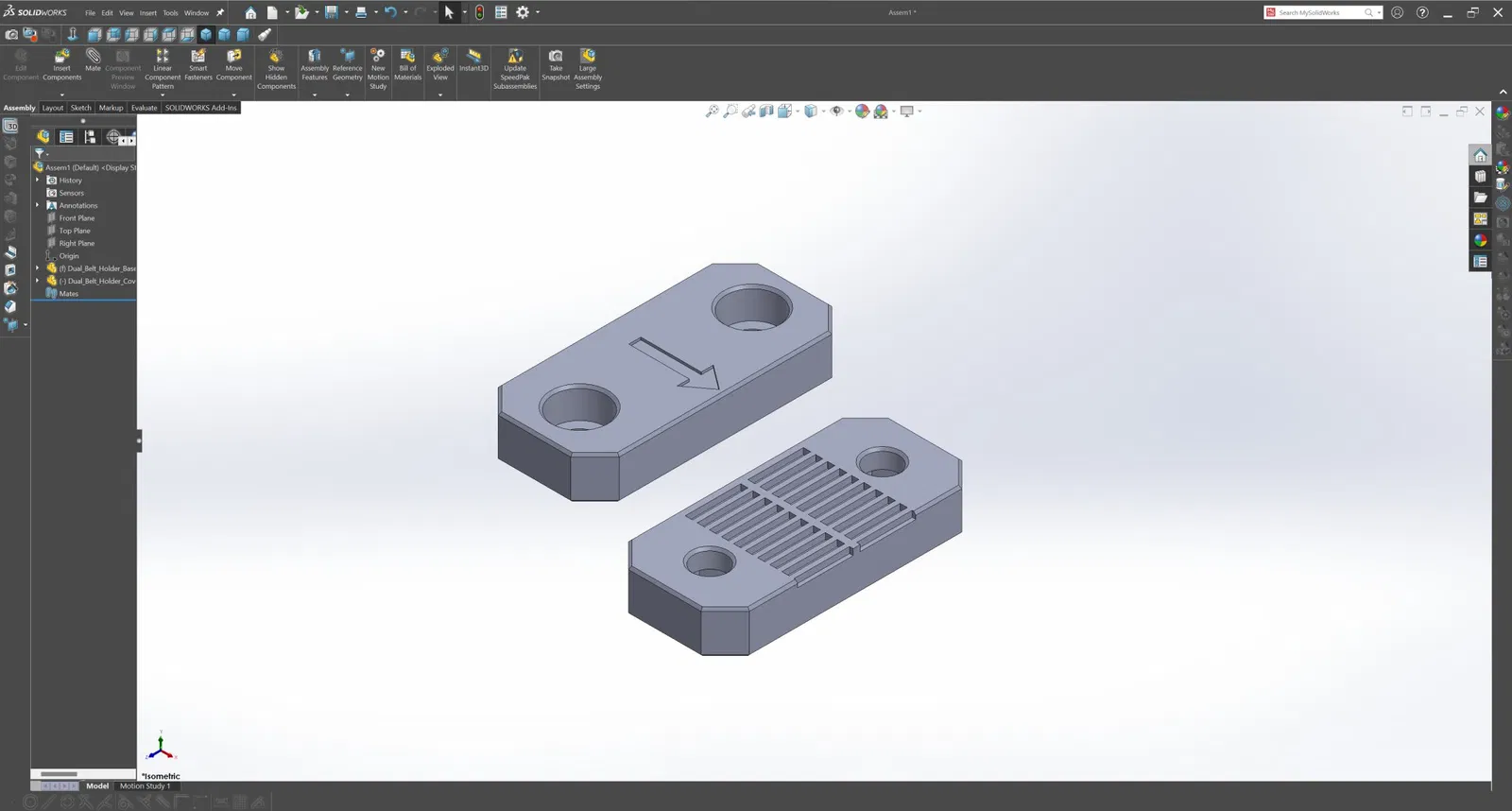1512x811 pixels.
Task: Toggle 3D view button in sidebar
Action: coord(10,126)
